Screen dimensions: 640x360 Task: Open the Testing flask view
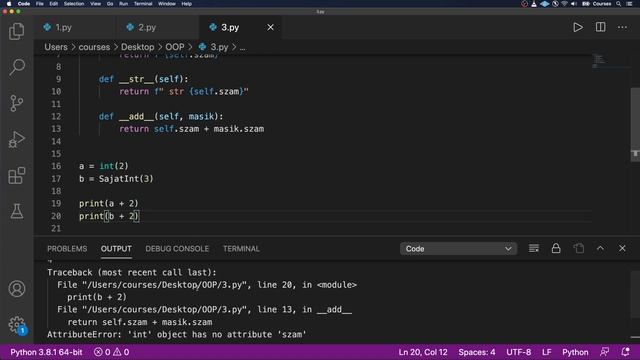(x=16, y=211)
